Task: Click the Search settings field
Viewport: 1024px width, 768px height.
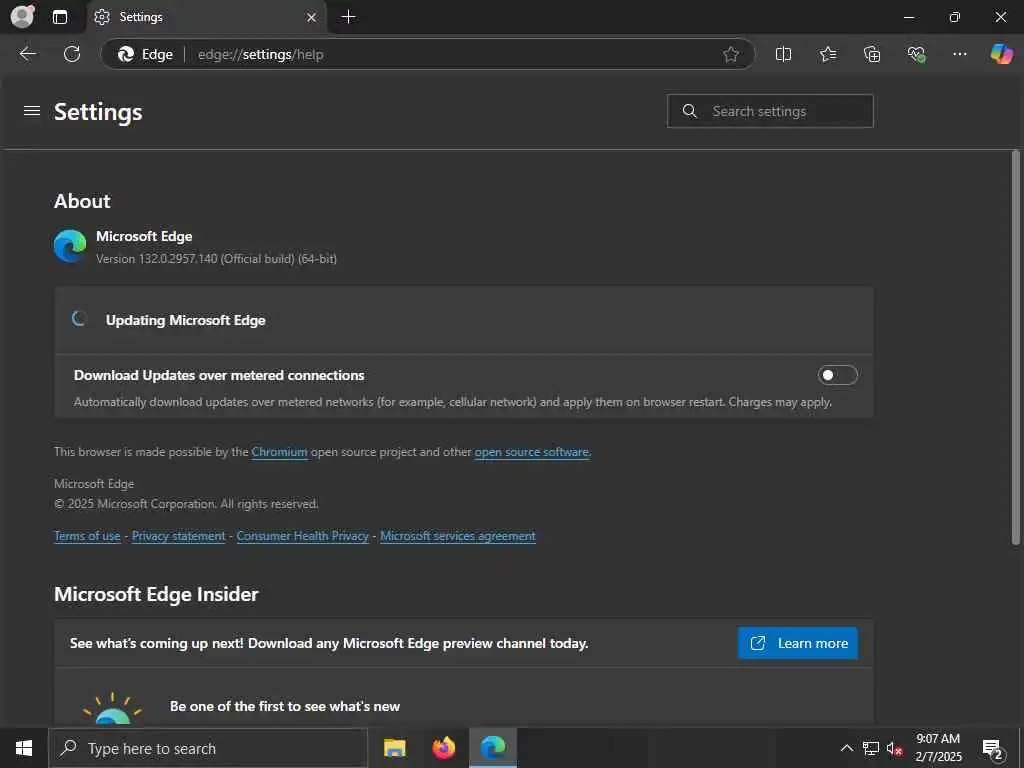Action: 770,111
